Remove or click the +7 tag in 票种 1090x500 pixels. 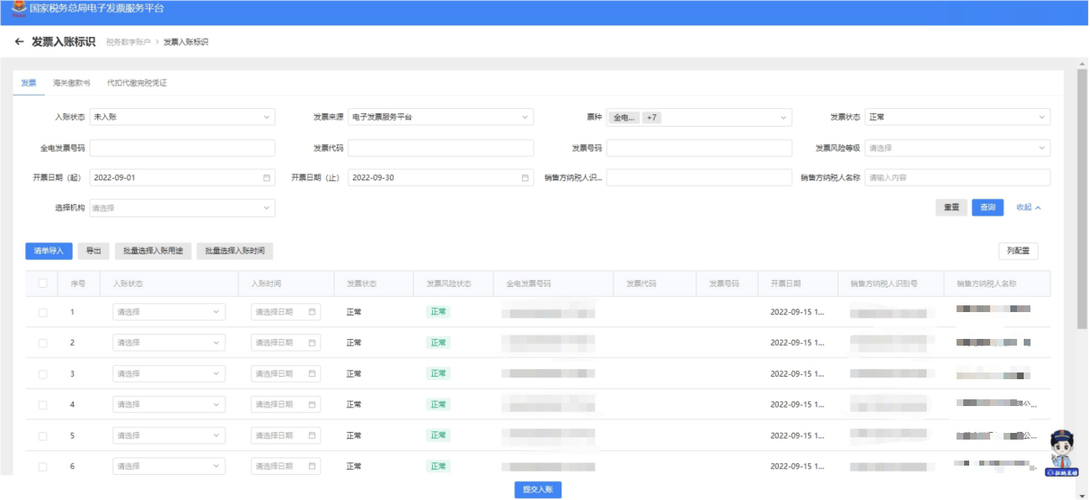tap(651, 118)
